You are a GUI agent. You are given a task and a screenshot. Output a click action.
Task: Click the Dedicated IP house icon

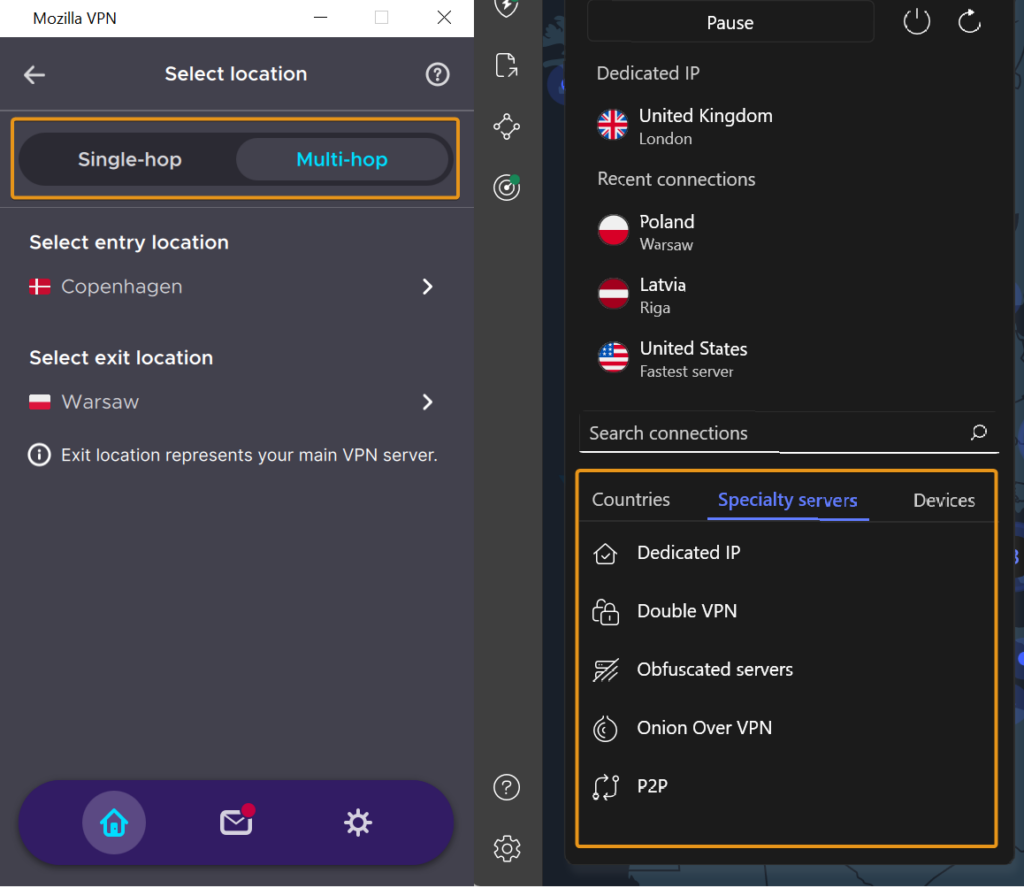pyautogui.click(x=605, y=554)
